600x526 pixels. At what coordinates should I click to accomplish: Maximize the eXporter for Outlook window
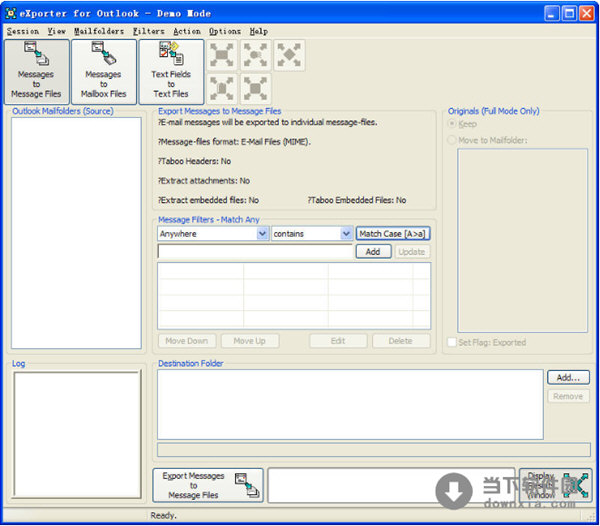(569, 13)
